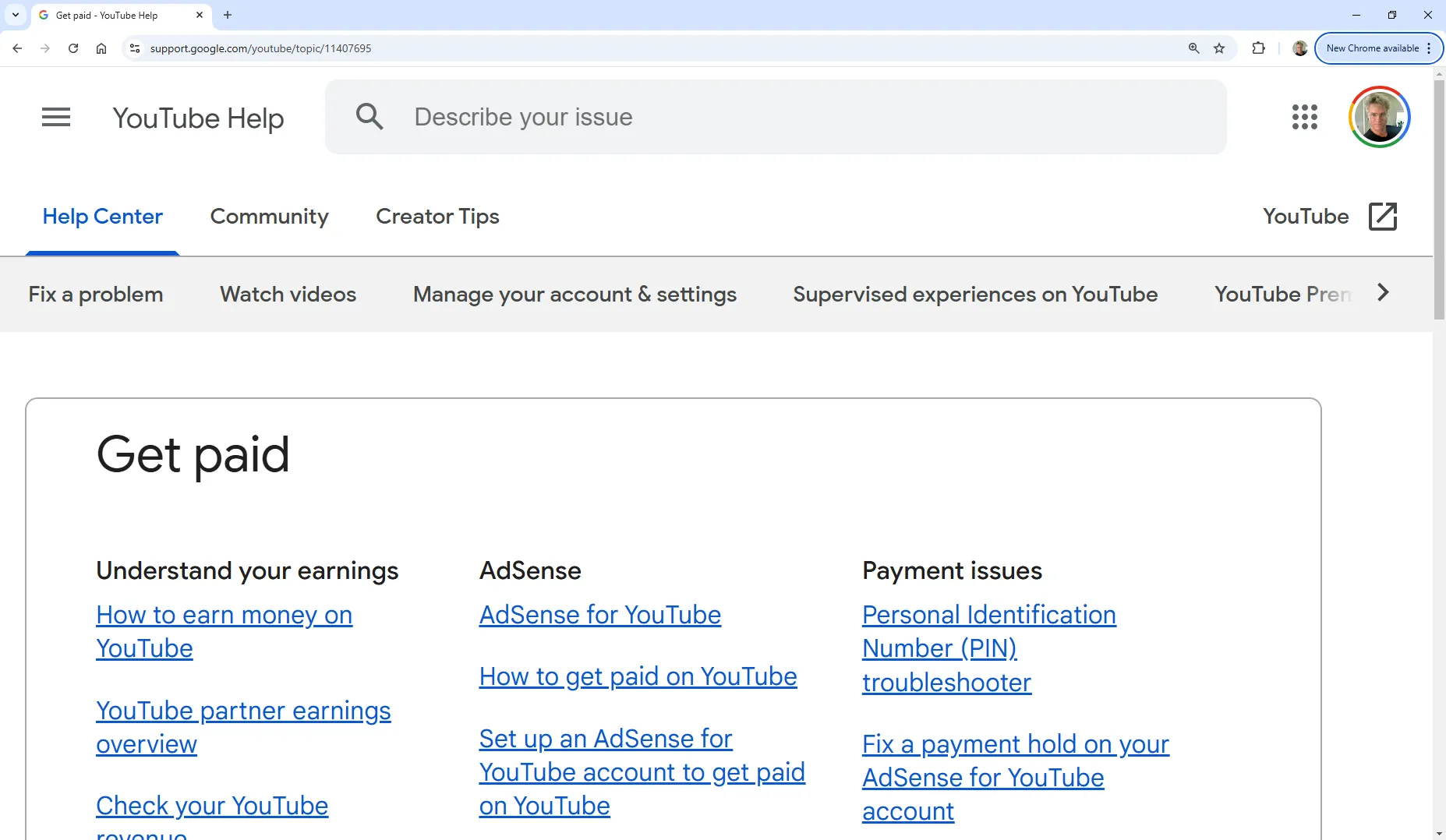Click the New Chrome available button

point(1372,48)
